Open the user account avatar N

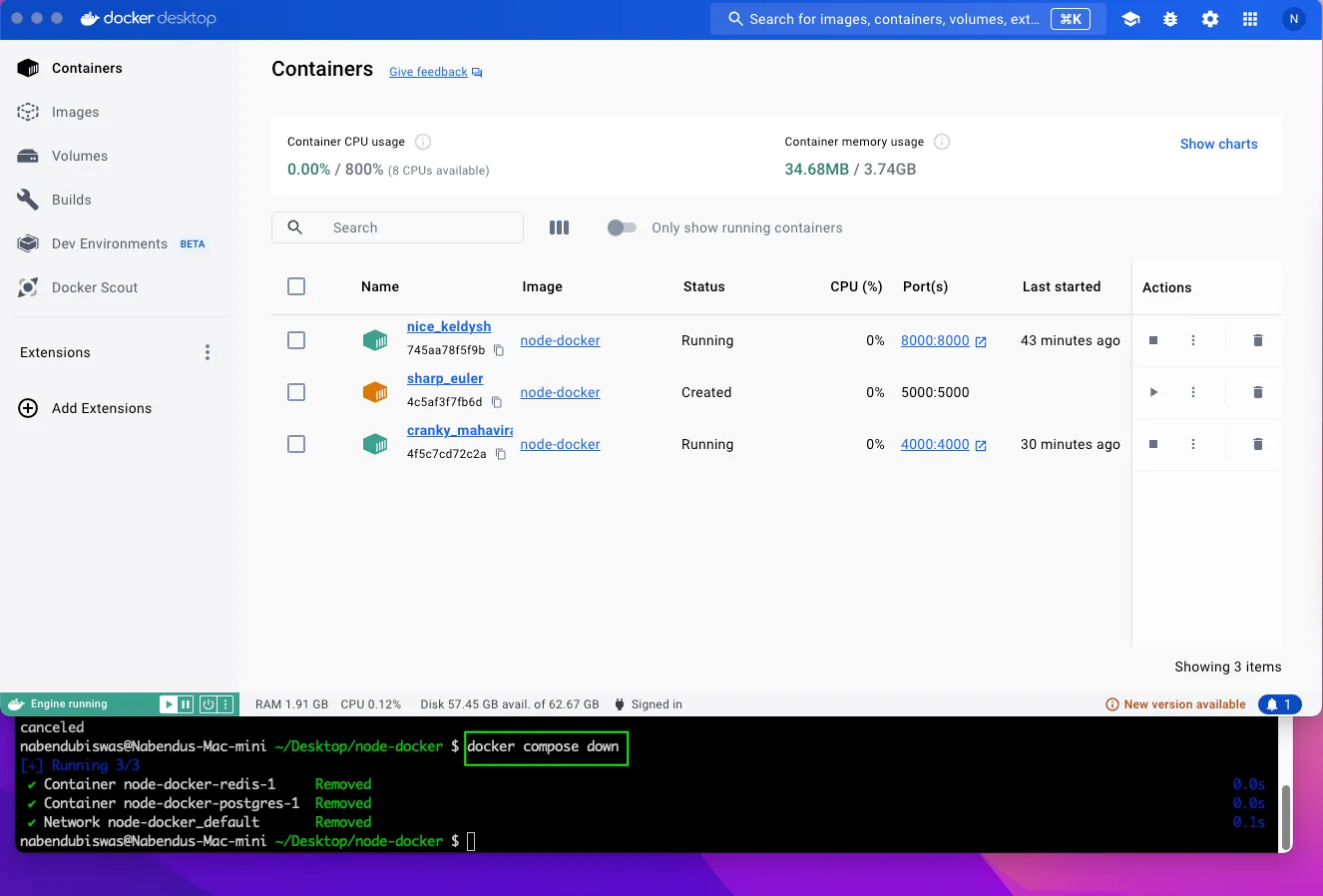tap(1294, 19)
